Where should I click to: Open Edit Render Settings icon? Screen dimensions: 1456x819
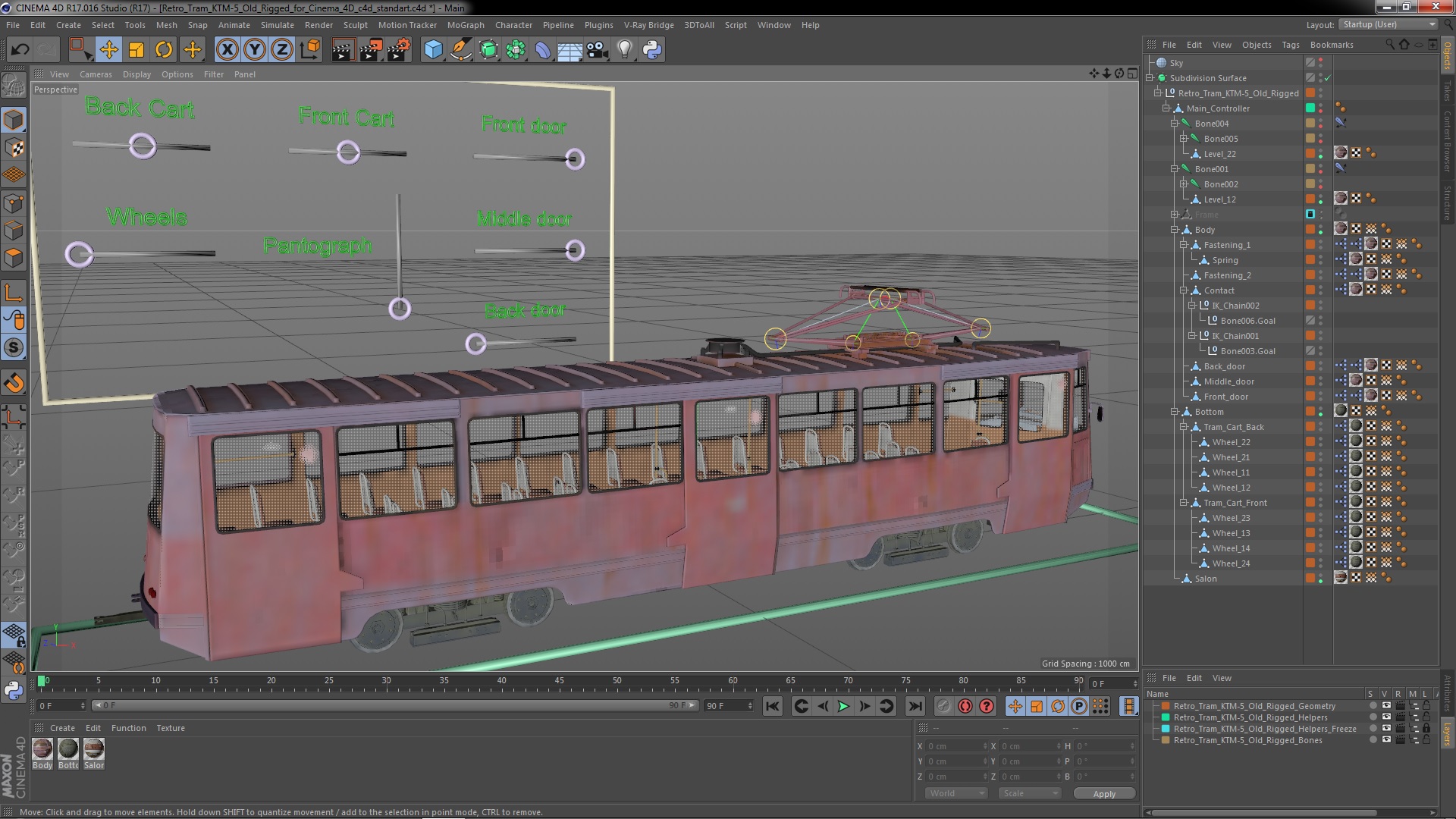coord(399,50)
